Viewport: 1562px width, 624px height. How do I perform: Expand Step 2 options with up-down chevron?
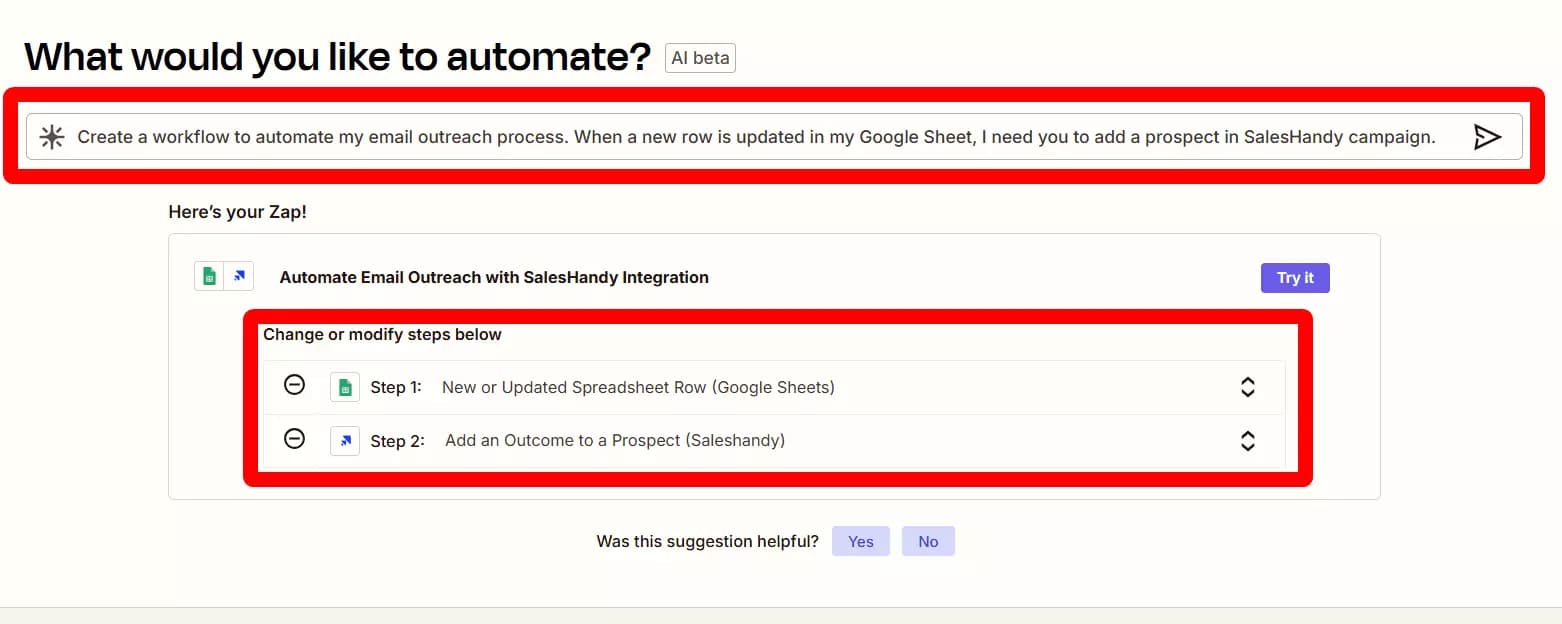tap(1247, 441)
